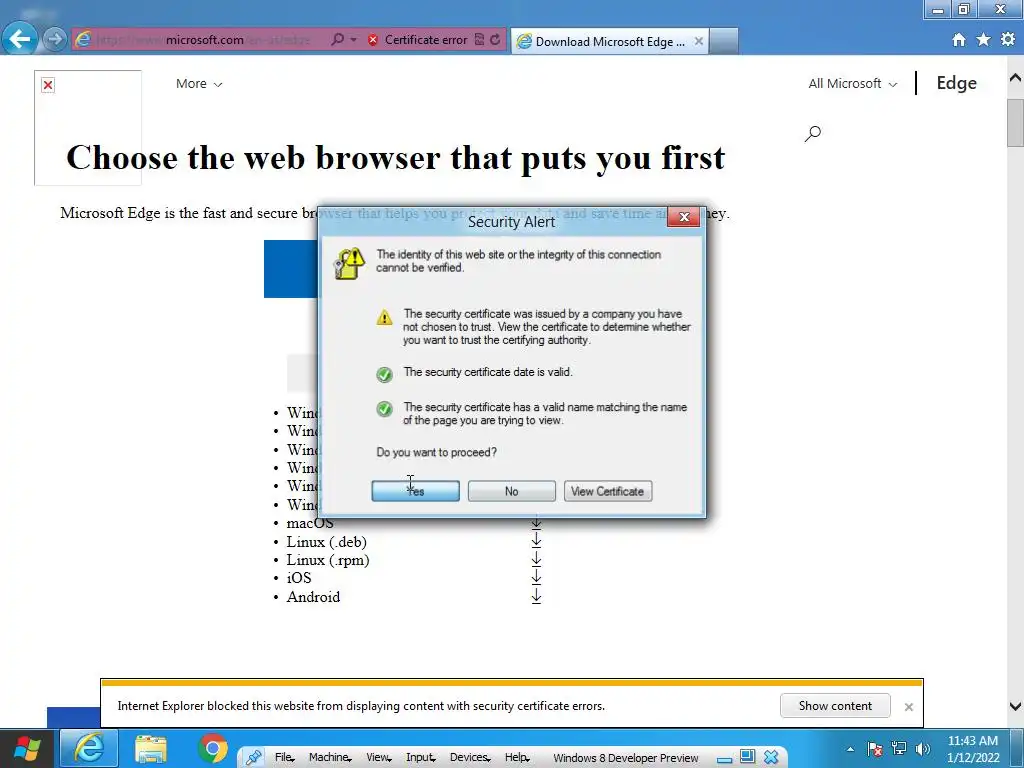Click the download arrow for Linux (.deb)

click(536, 541)
